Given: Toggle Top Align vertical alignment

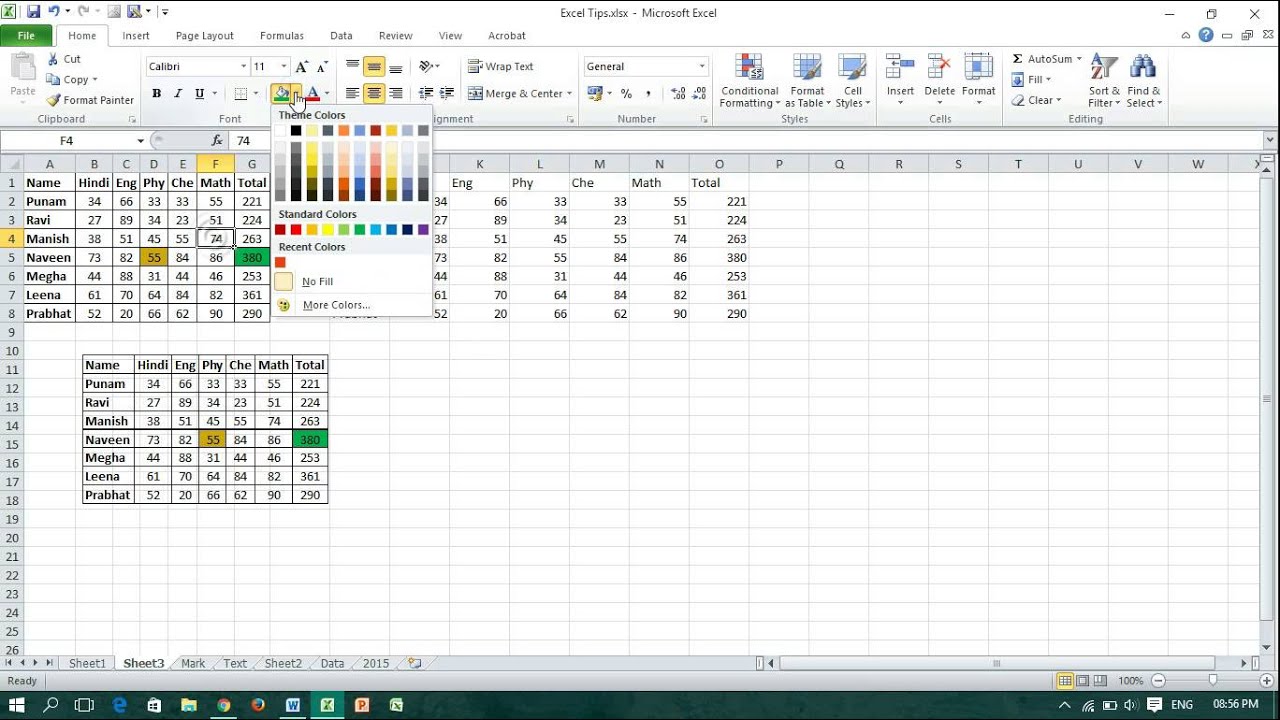Looking at the screenshot, I should pos(352,67).
